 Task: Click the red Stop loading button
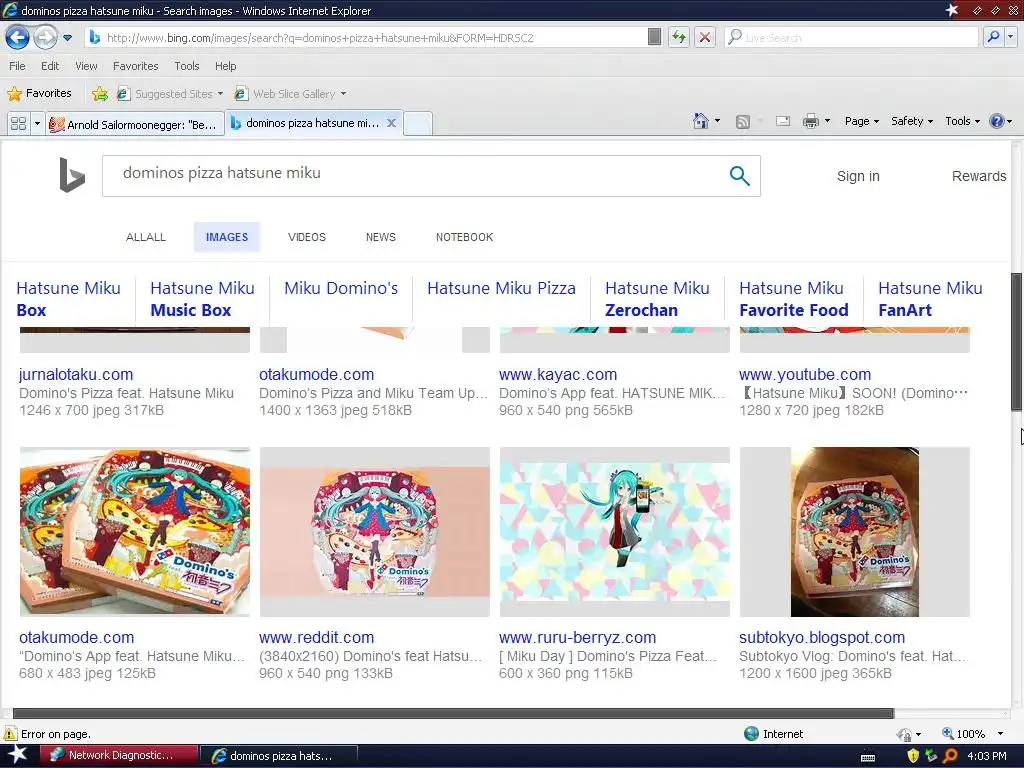(705, 37)
